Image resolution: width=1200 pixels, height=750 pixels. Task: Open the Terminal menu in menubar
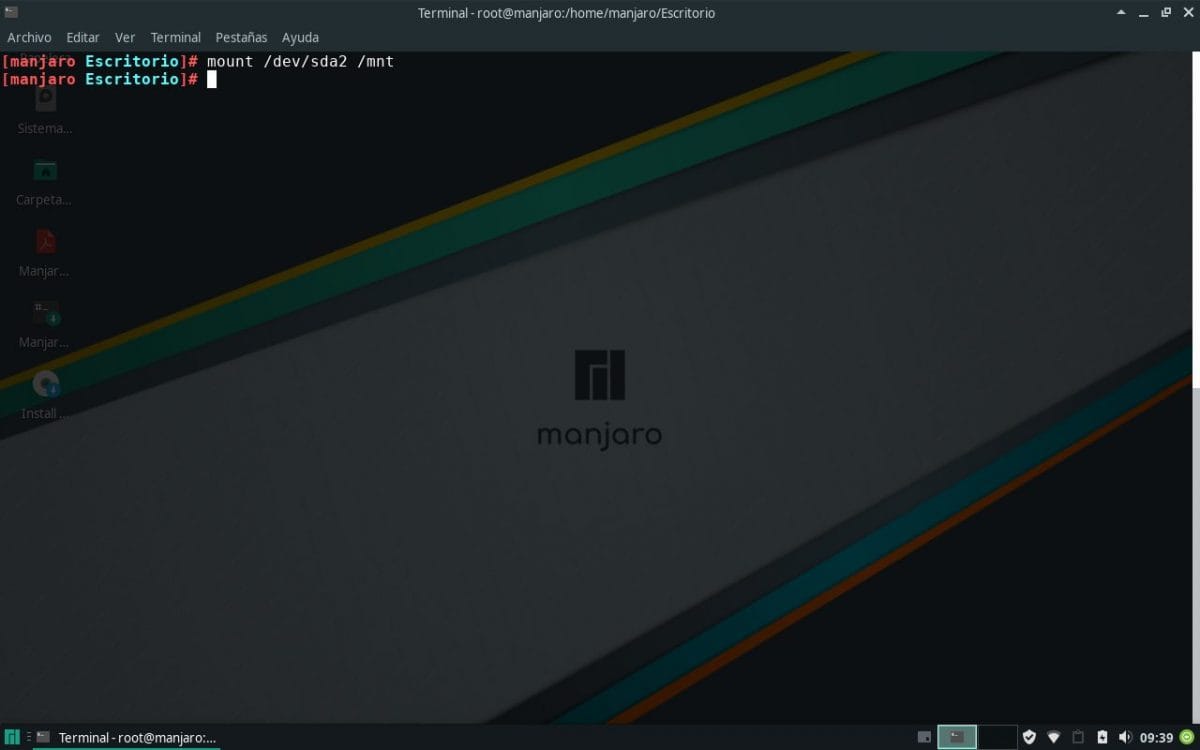click(x=175, y=37)
